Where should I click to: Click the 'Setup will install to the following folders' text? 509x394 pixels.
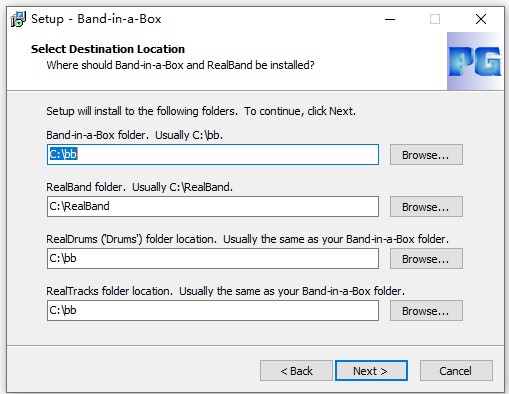coord(201,111)
